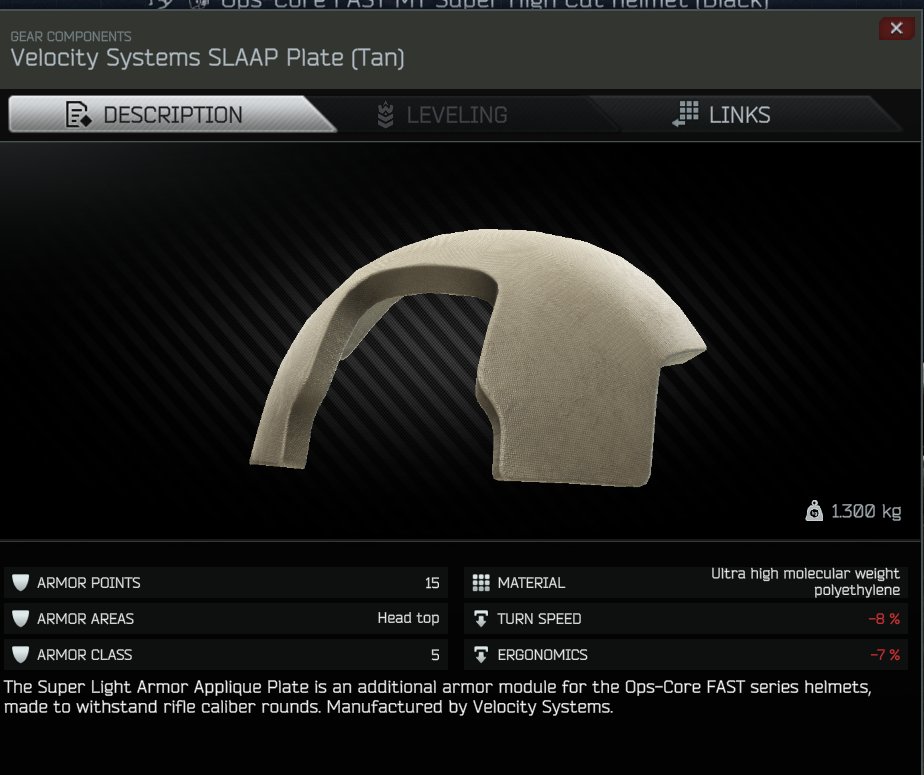Click the 'ERGONOMICS' label
The height and width of the screenshot is (775, 924).
coord(542,655)
